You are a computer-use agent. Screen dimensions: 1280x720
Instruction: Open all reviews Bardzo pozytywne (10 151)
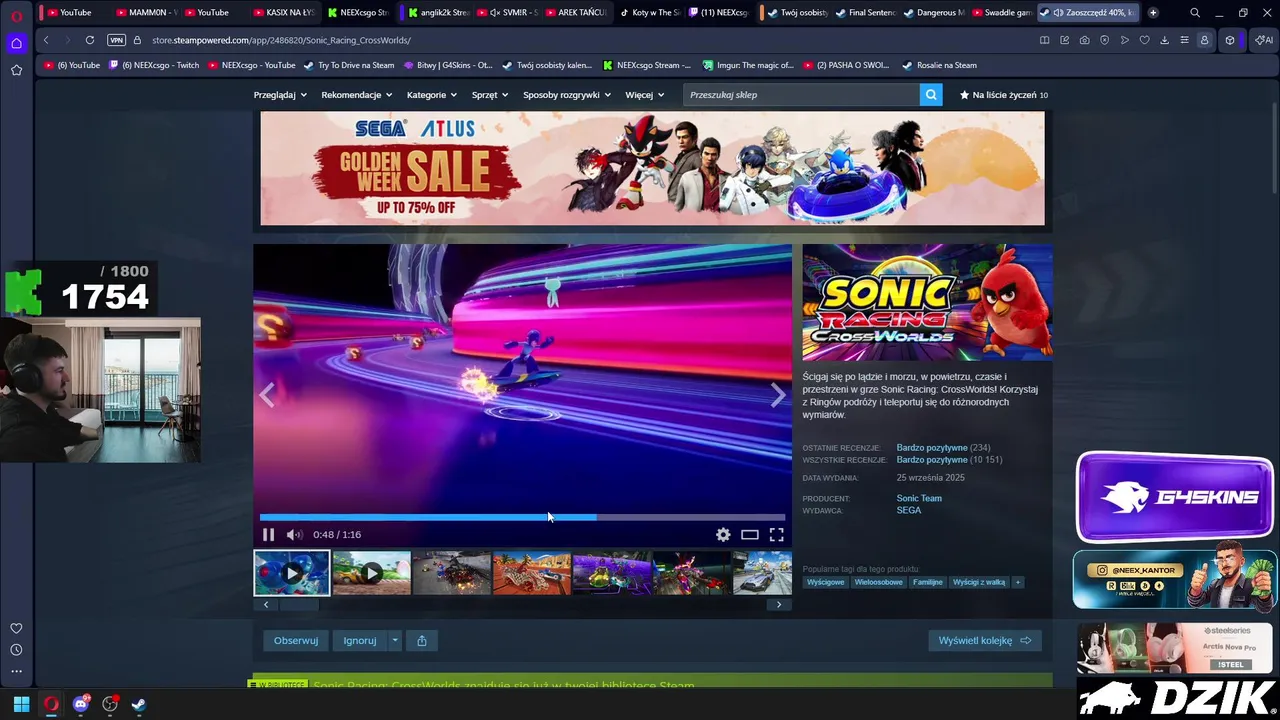pos(949,460)
